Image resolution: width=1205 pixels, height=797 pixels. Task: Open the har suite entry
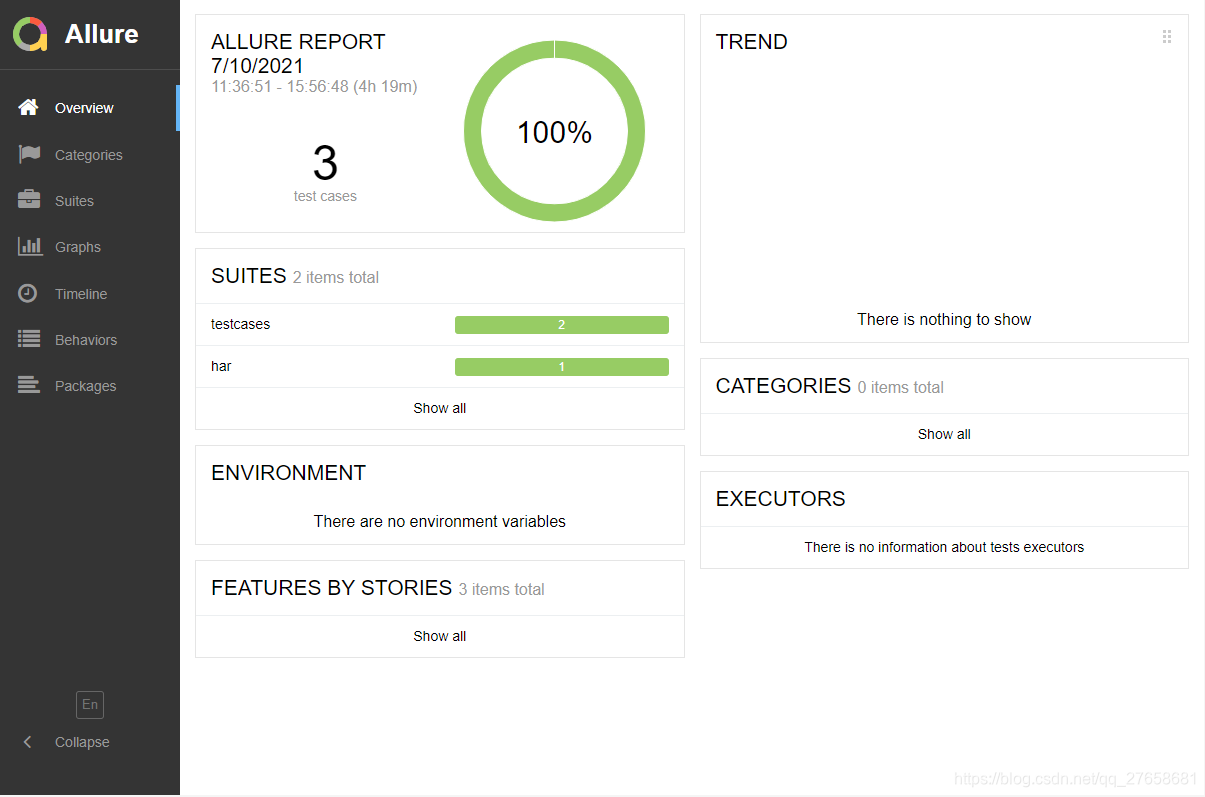tap(220, 366)
